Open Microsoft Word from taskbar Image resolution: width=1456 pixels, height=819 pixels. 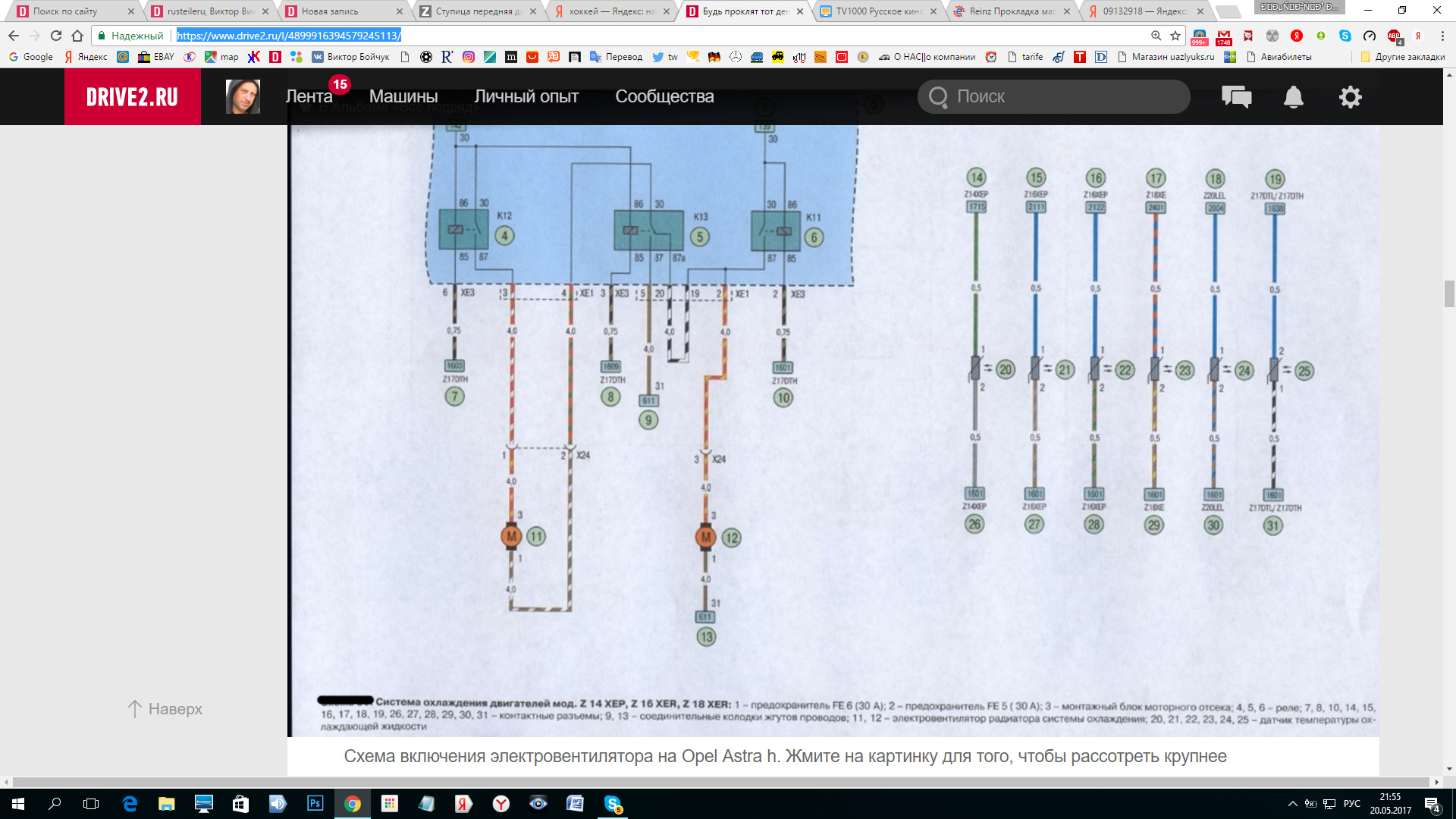[575, 804]
